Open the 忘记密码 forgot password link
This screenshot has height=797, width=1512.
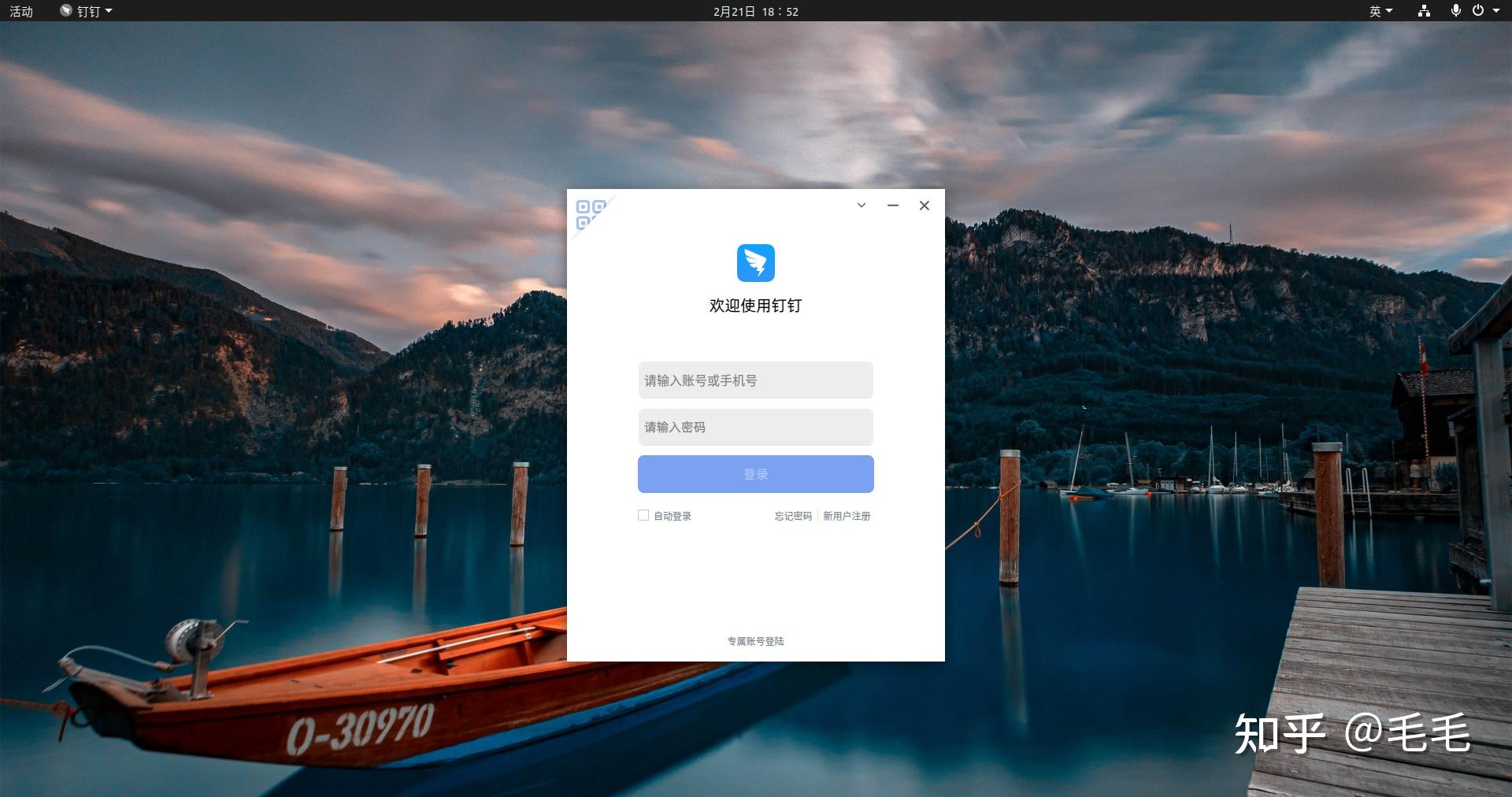(792, 517)
